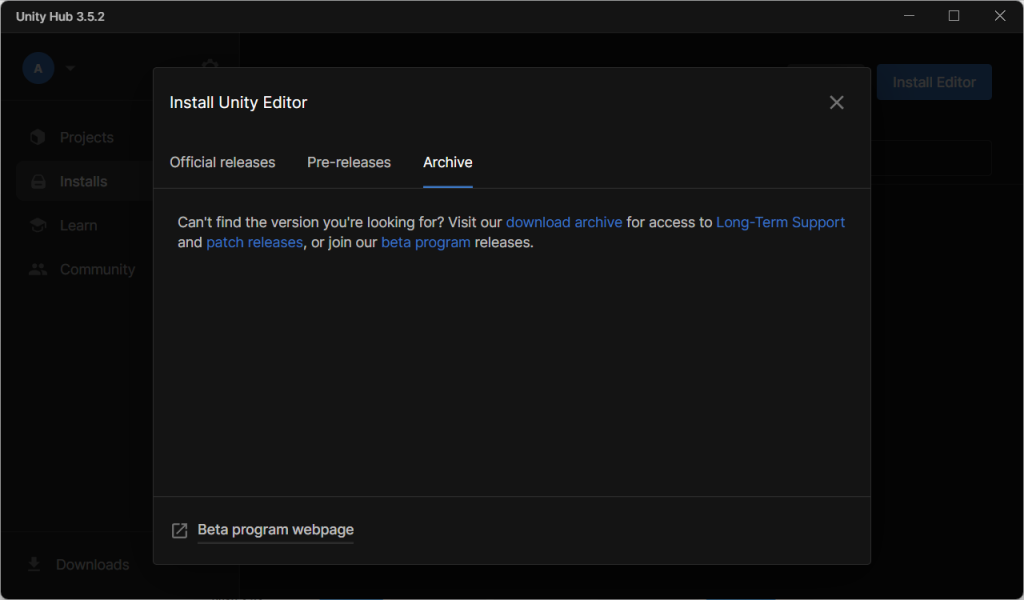
Task: Minimize the Unity Hub window
Action: [909, 16]
